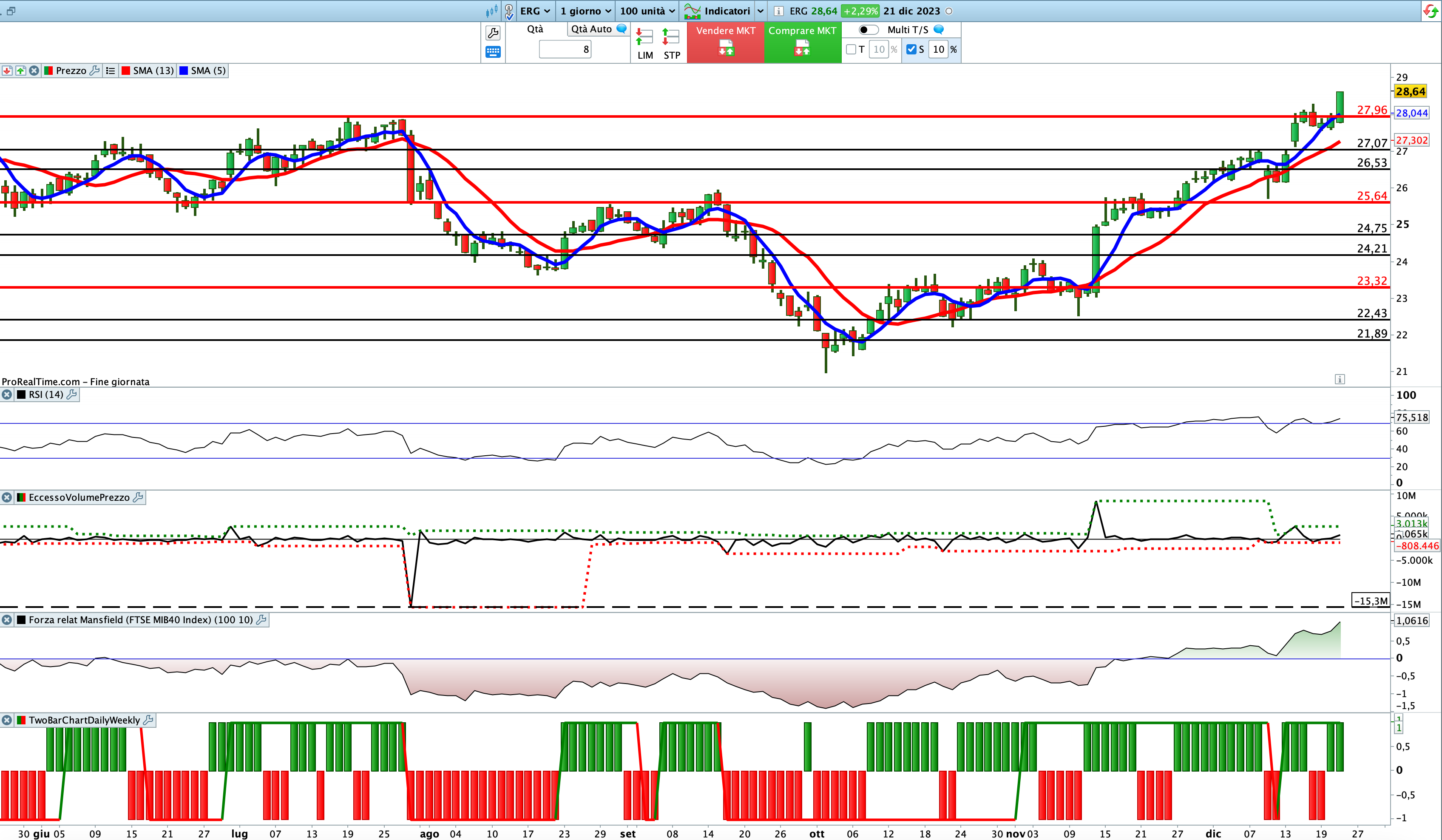The width and height of the screenshot is (1442, 840).
Task: Click the -15,3M level label
Action: [x=1371, y=601]
